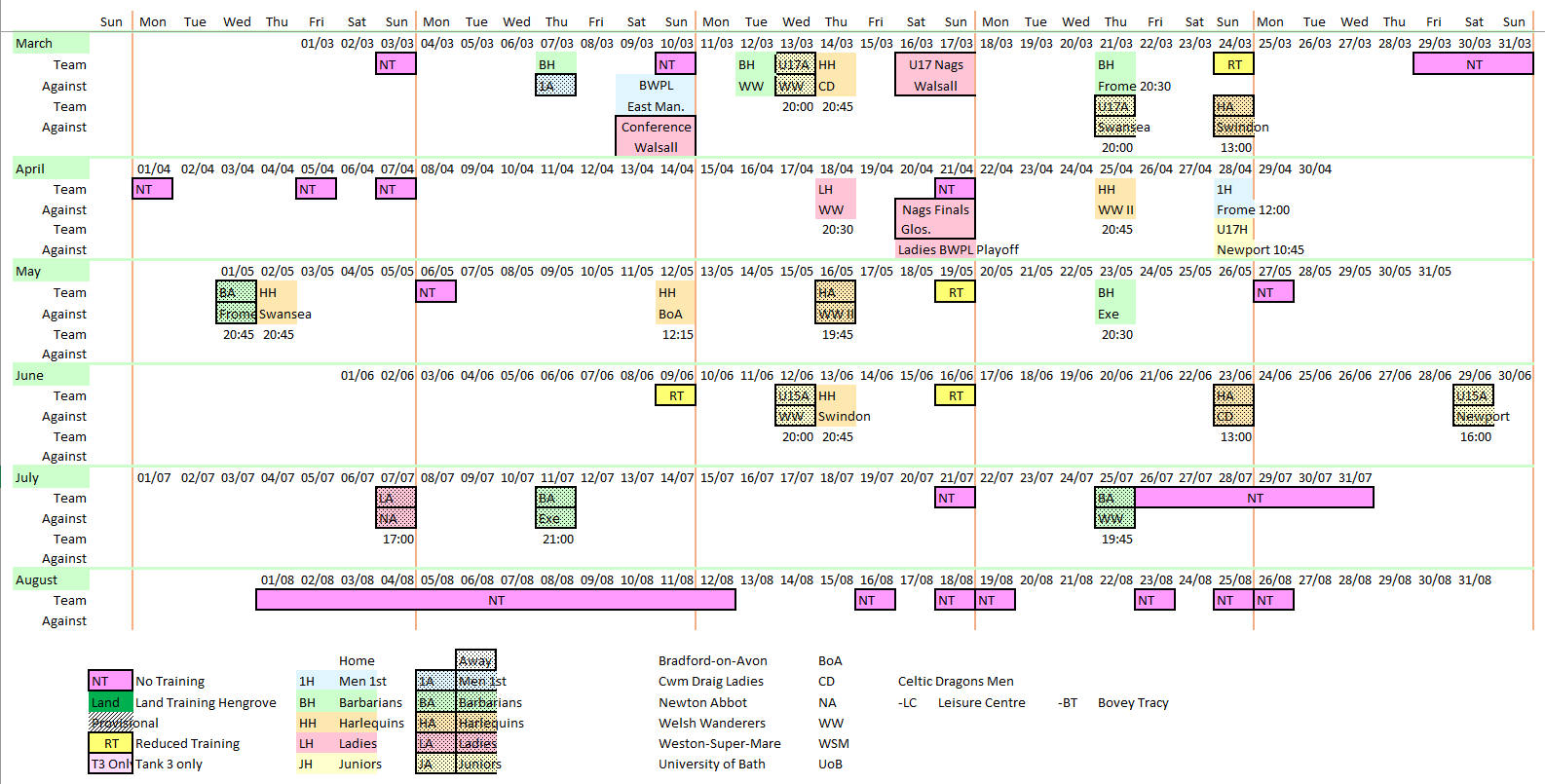Select the BWPL East Man. cell

[x=656, y=95]
